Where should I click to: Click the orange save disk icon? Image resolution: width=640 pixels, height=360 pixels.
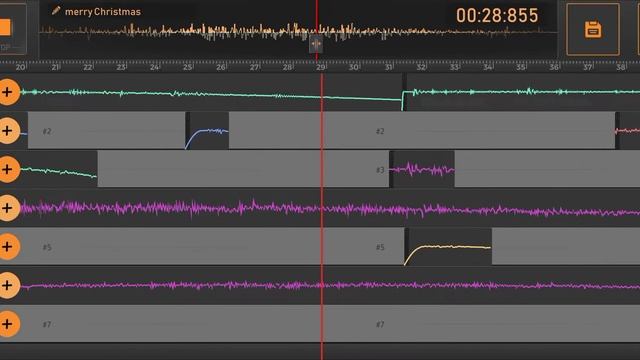[593, 29]
